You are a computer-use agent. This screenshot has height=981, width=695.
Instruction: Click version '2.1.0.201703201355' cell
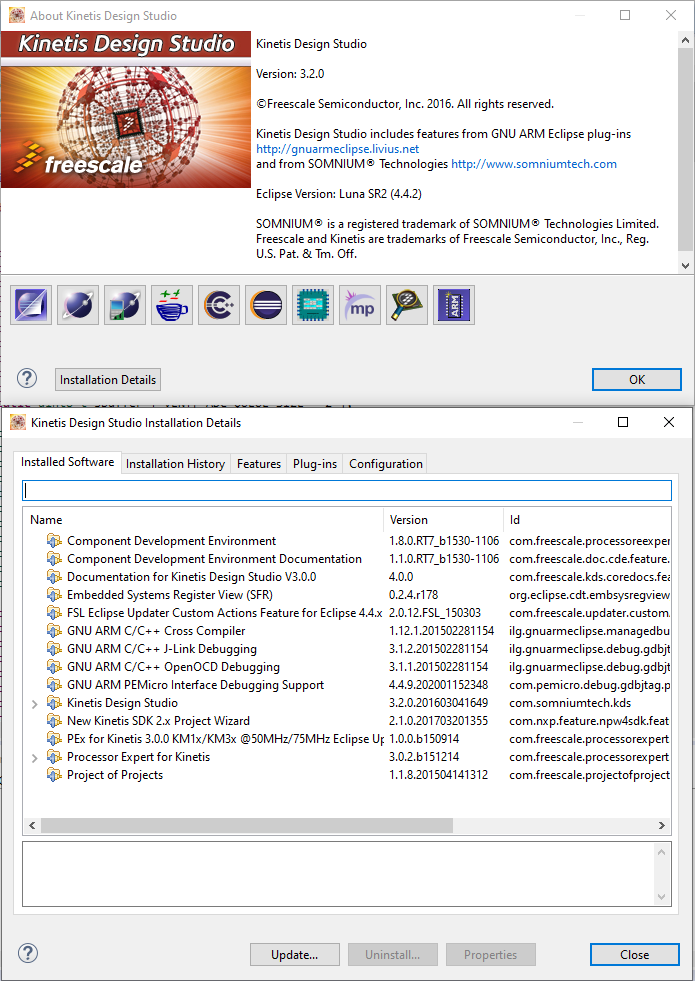438,721
